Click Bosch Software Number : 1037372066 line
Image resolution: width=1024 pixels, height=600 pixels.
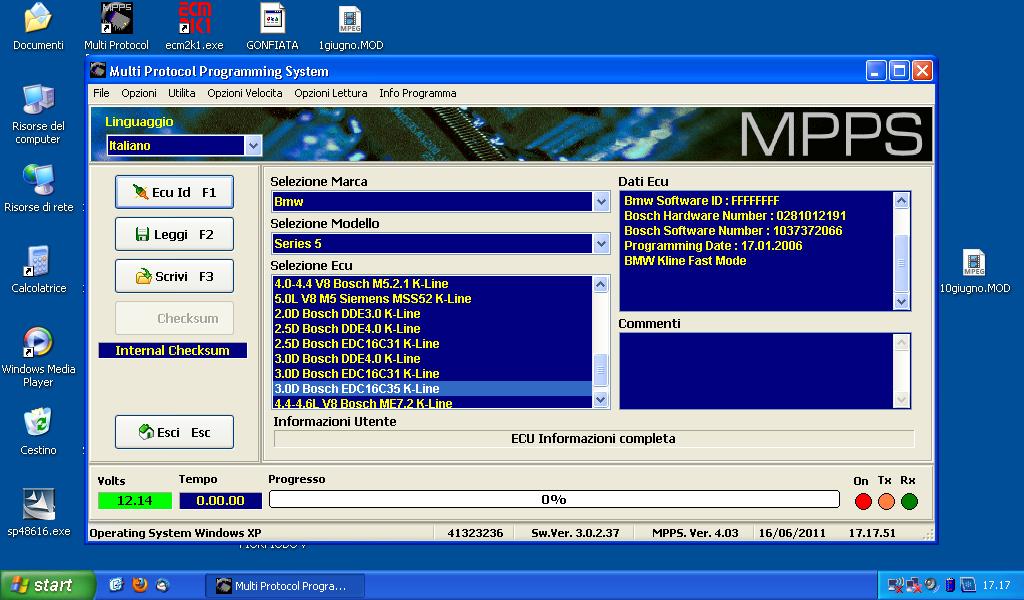coord(733,231)
